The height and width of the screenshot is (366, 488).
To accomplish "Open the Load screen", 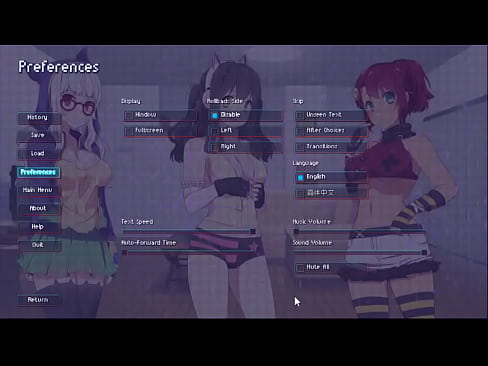I will tap(39, 154).
